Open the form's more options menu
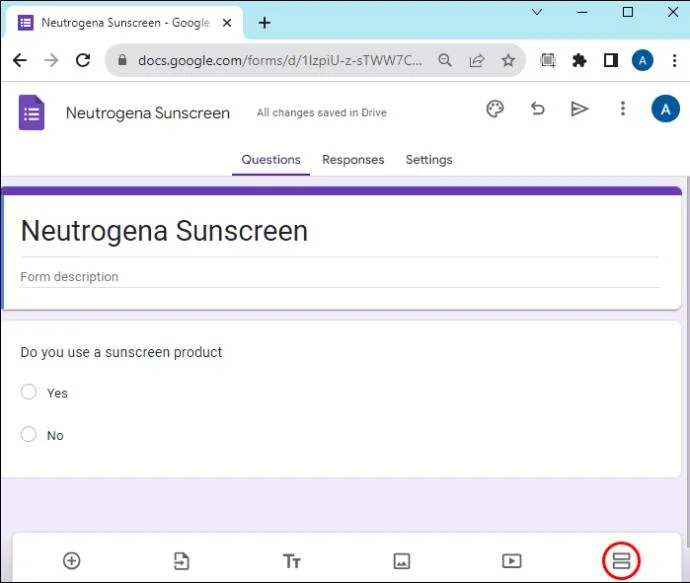Image resolution: width=690 pixels, height=583 pixels. point(622,108)
